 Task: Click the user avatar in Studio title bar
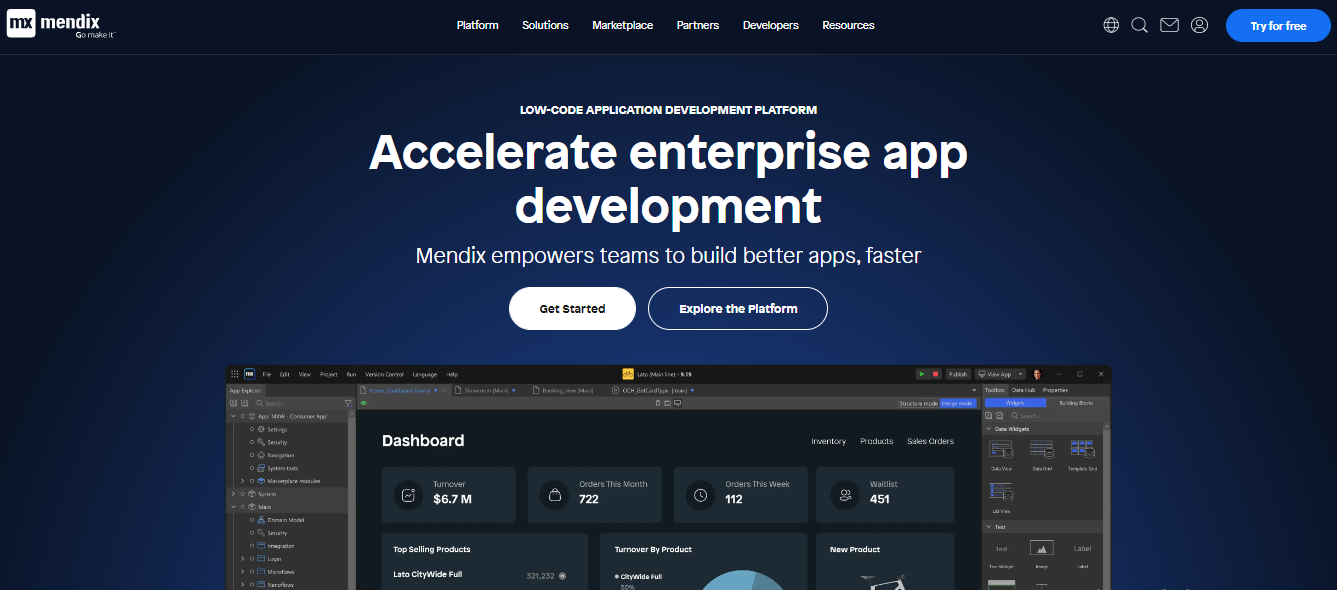click(1037, 374)
